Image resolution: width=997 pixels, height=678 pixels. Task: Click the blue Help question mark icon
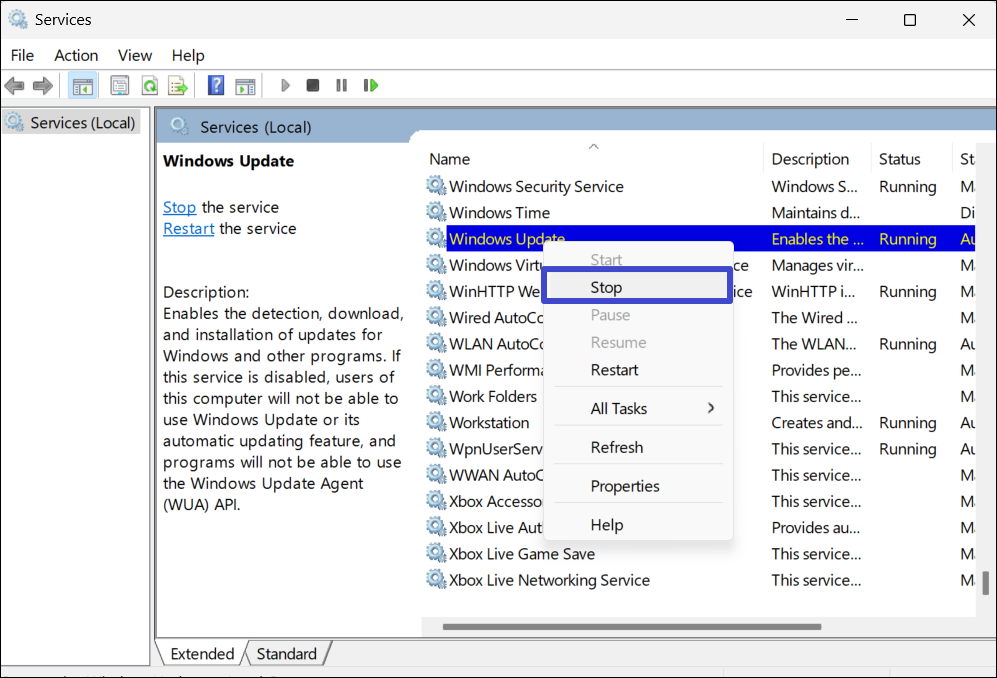point(216,86)
